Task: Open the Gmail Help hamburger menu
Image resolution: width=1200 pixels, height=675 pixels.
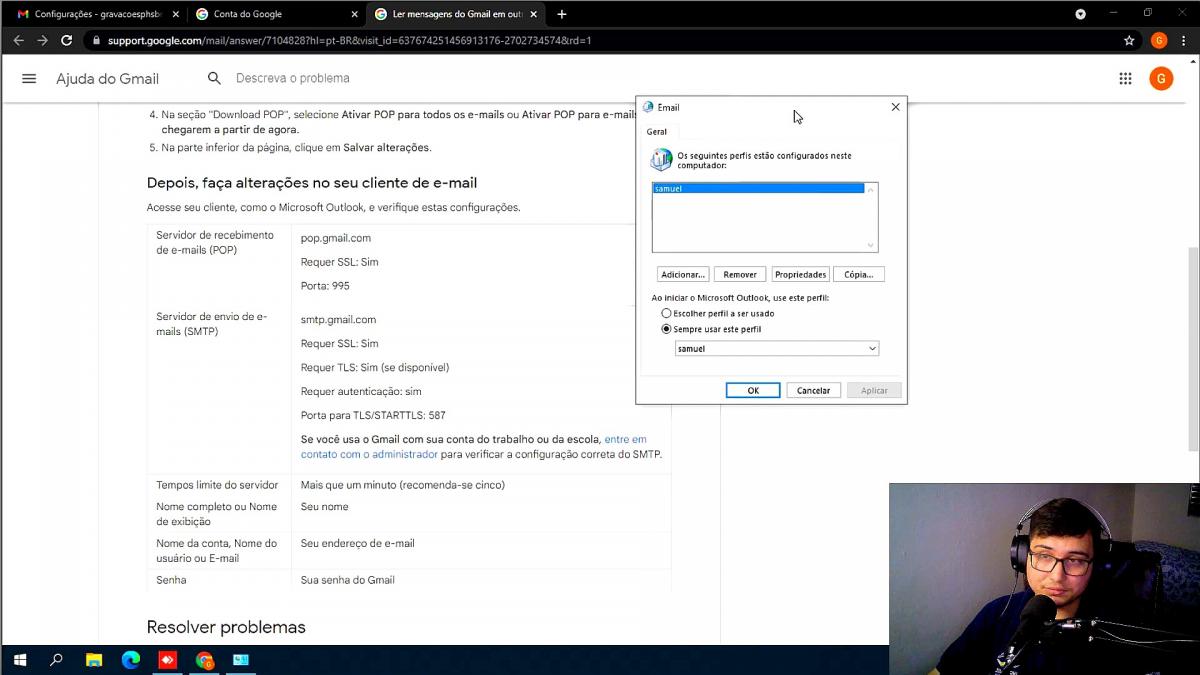Action: pyautogui.click(x=29, y=78)
